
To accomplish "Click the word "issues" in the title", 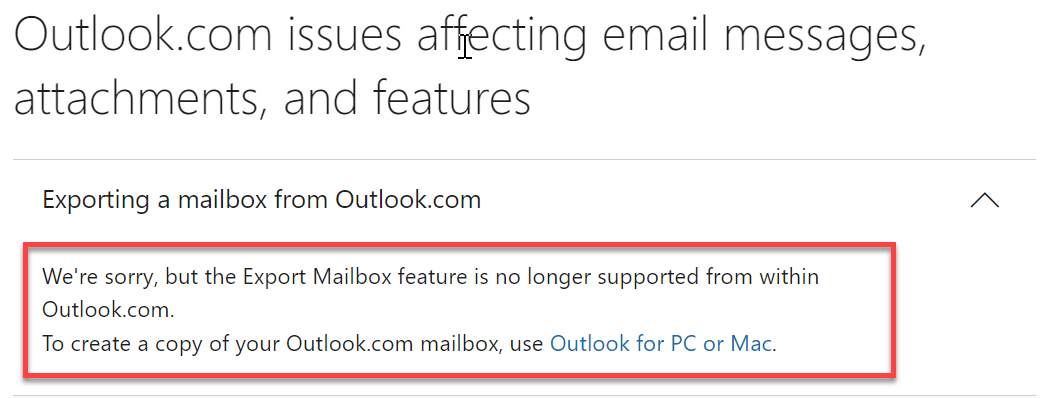I will pyautogui.click(x=345, y=36).
